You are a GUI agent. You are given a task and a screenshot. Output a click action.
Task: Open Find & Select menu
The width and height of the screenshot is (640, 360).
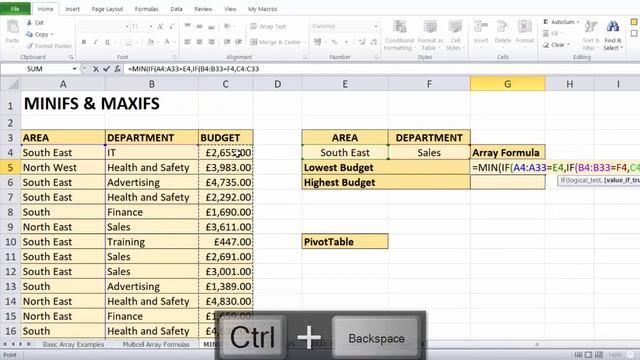pyautogui.click(x=613, y=36)
